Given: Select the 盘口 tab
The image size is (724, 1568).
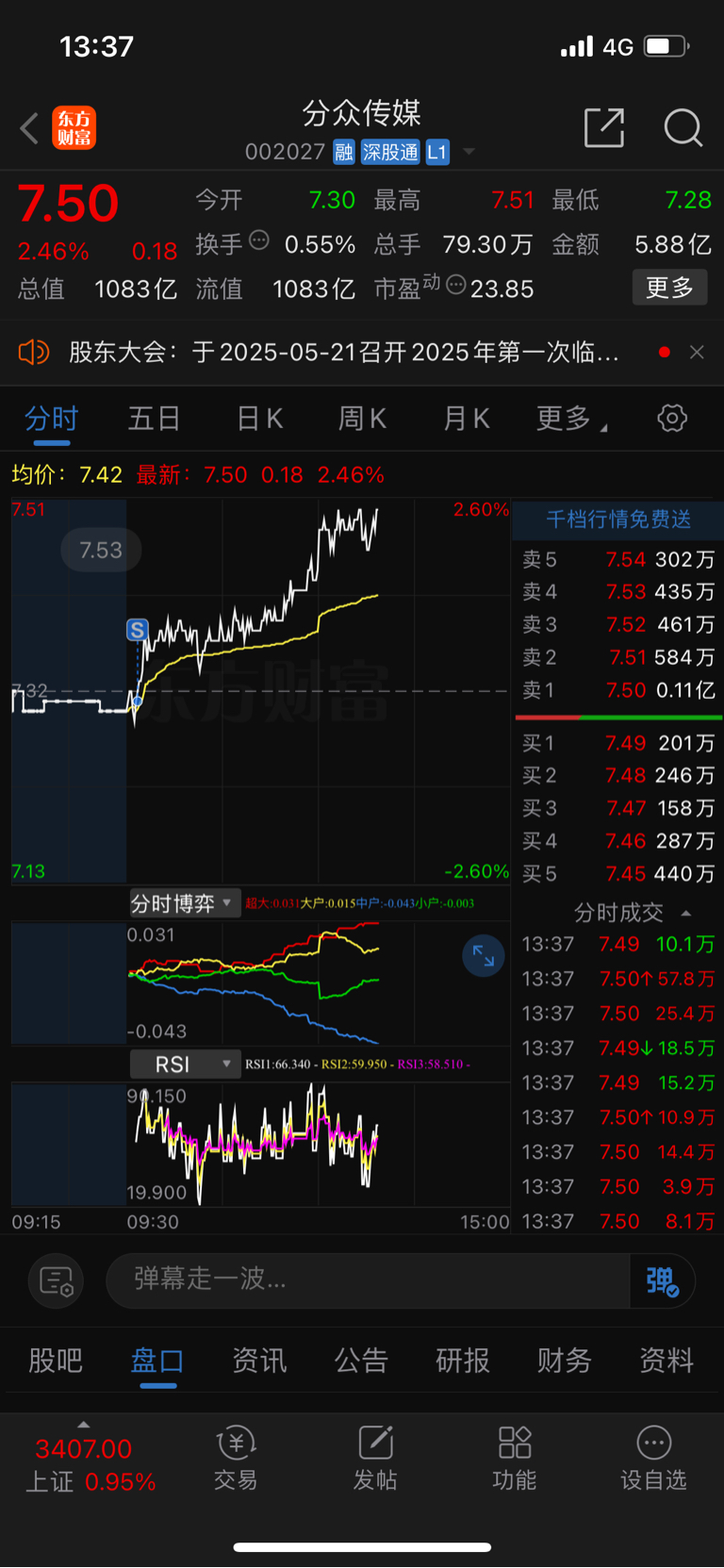Looking at the screenshot, I should point(157,1361).
